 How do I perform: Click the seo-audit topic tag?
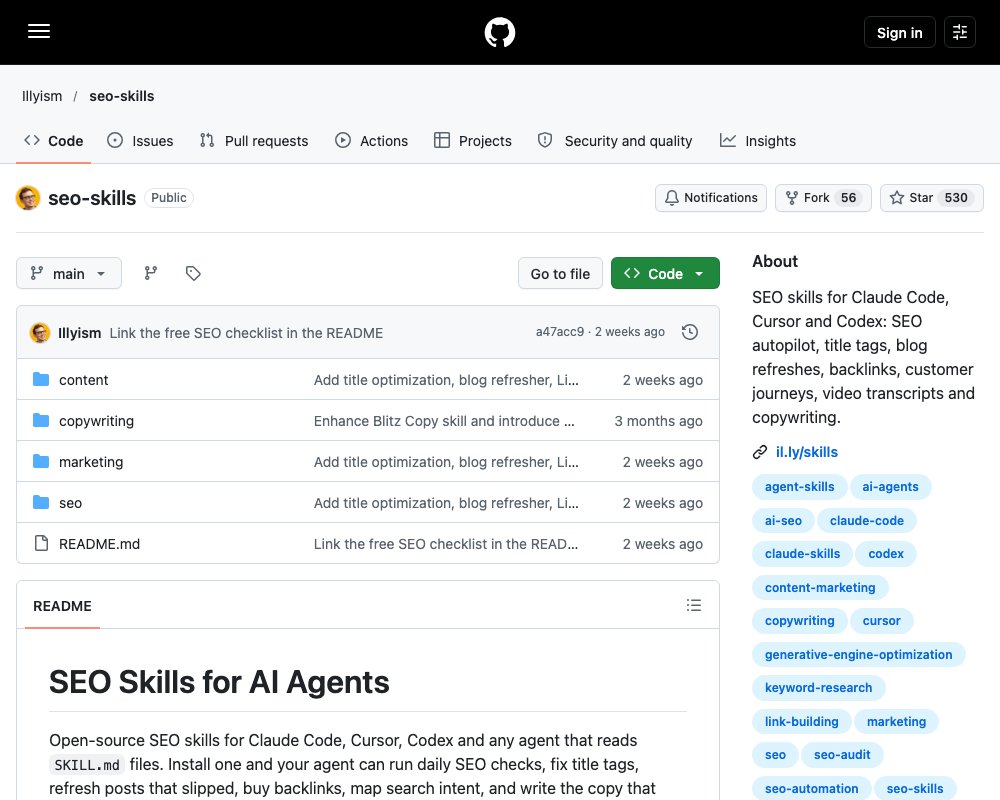(842, 755)
